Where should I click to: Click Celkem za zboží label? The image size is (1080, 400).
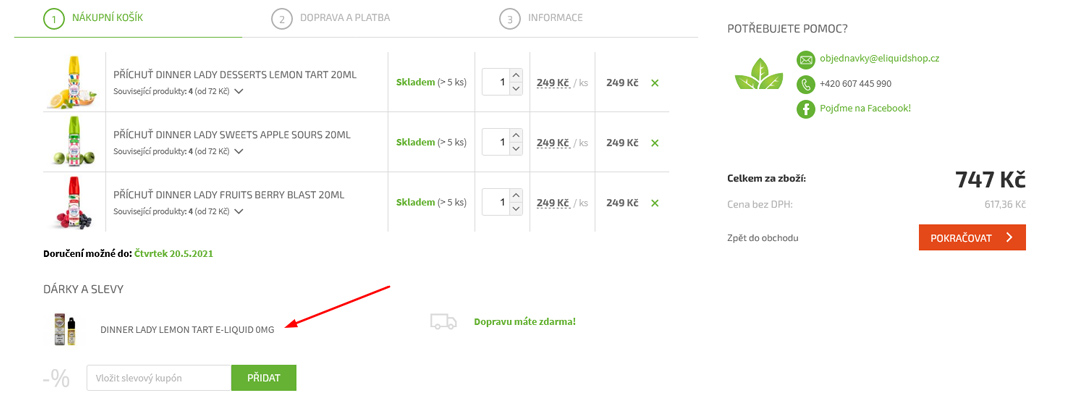click(767, 179)
